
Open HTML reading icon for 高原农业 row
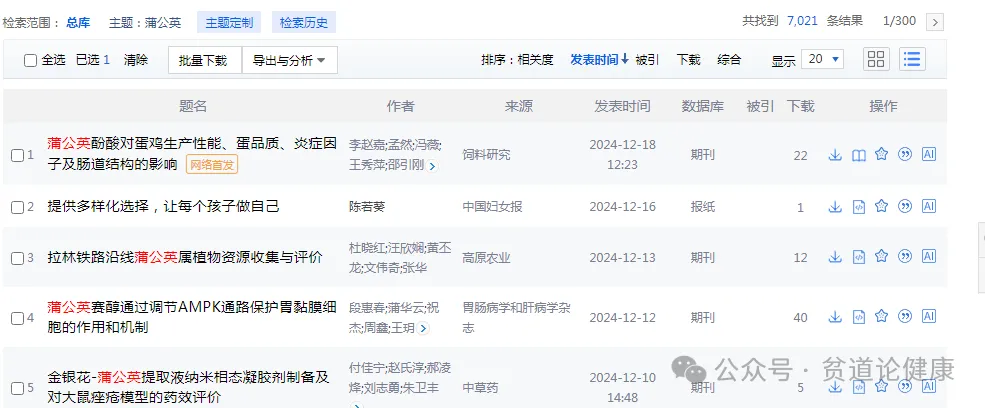(859, 257)
